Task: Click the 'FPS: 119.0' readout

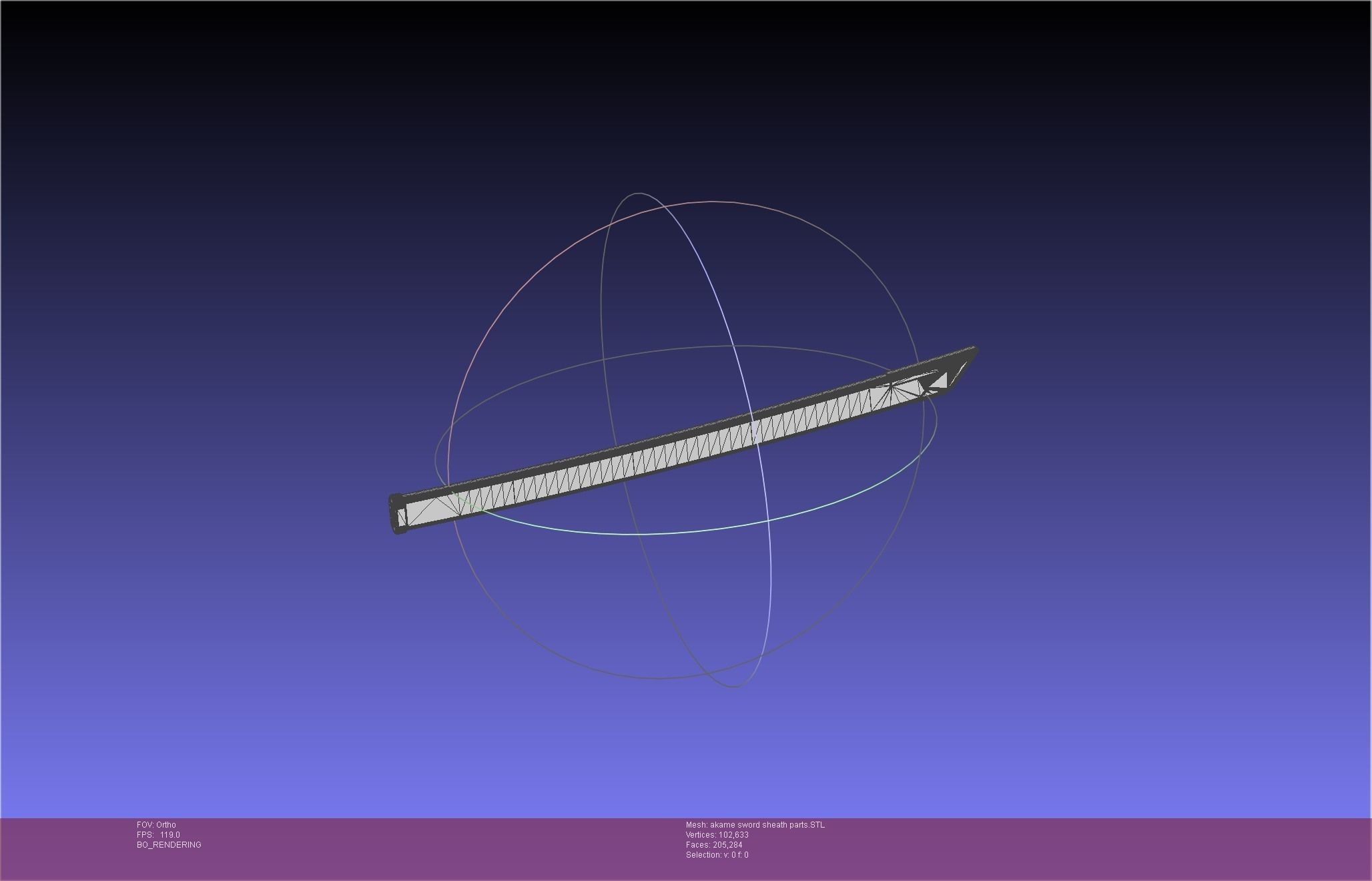Action: click(158, 835)
